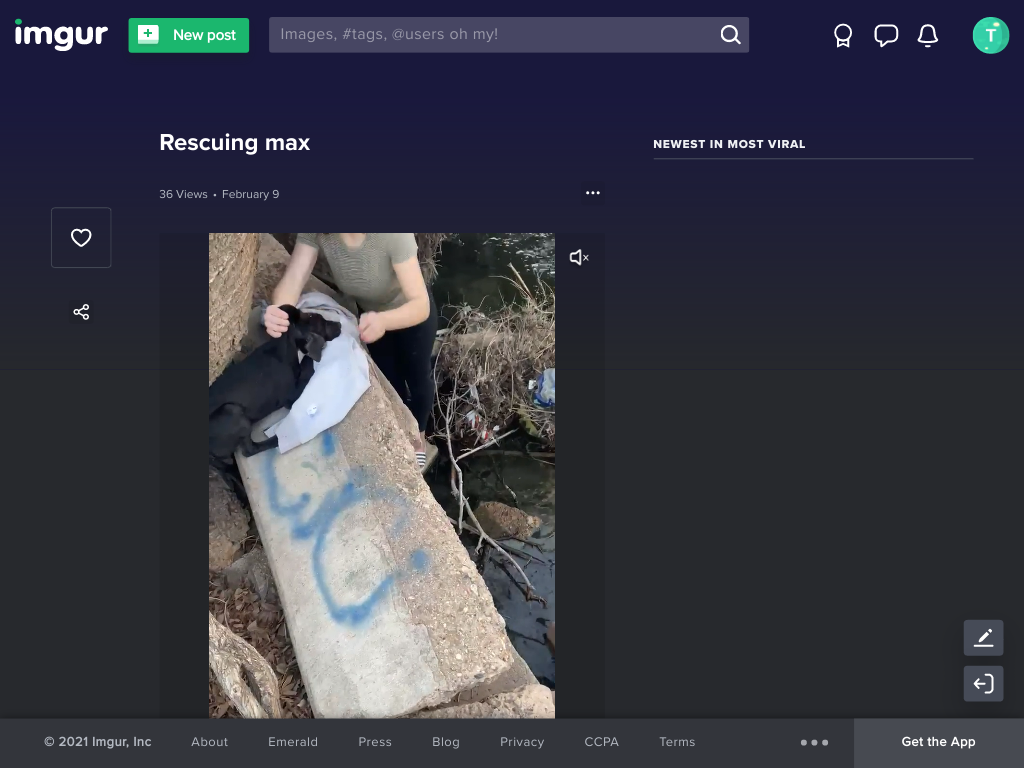The width and height of the screenshot is (1024, 768).
Task: Select the Rescuing max post title
Action: (x=234, y=142)
